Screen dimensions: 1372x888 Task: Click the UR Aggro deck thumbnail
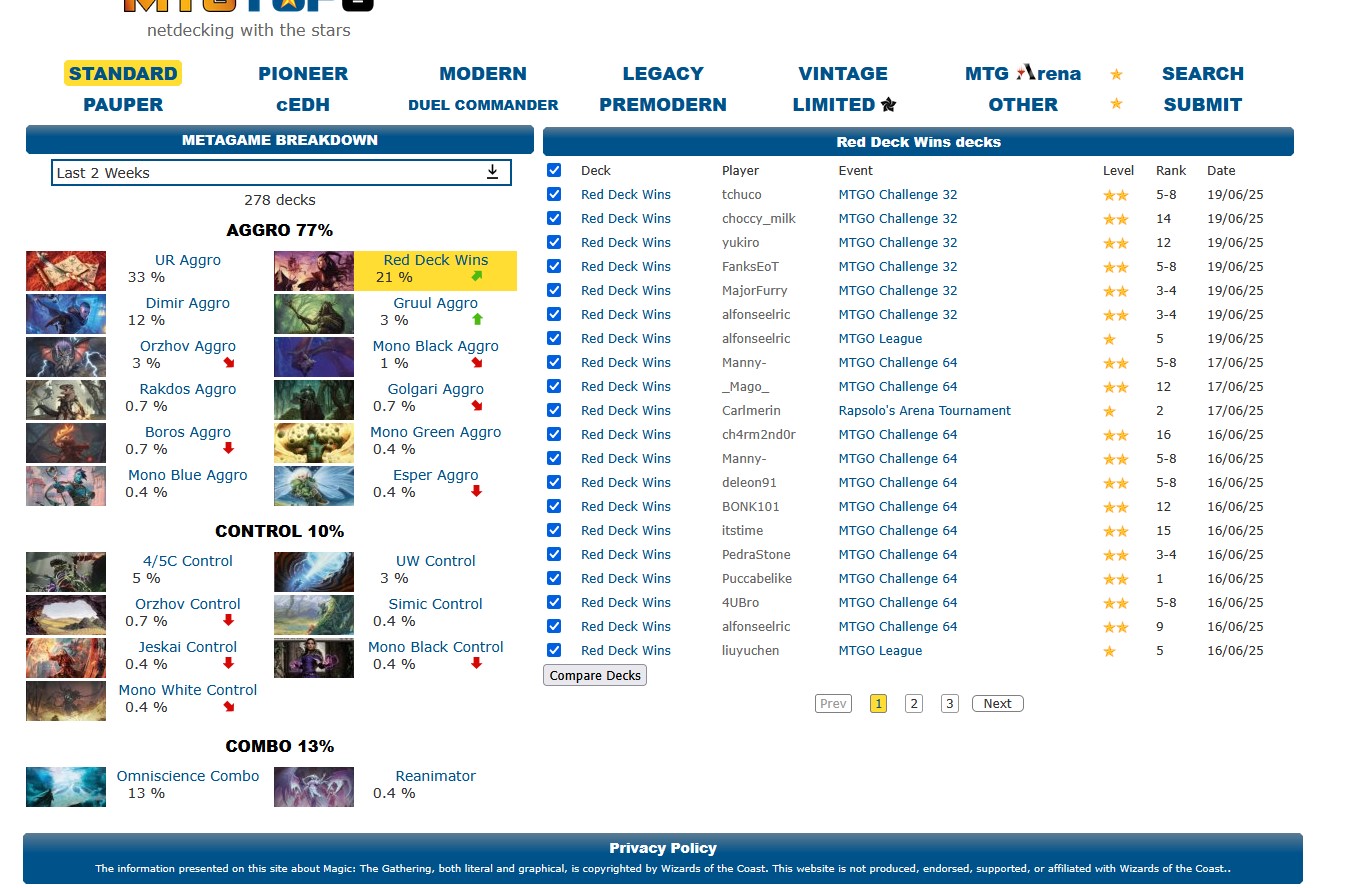pos(66,271)
